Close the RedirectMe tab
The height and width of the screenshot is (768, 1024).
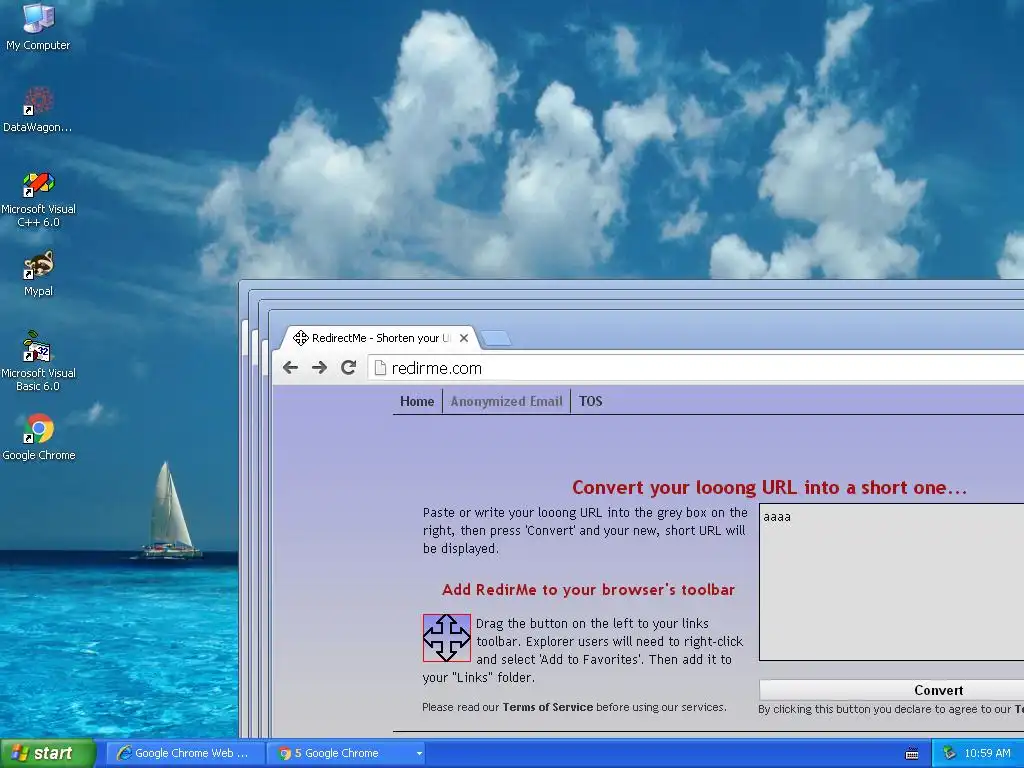click(464, 338)
